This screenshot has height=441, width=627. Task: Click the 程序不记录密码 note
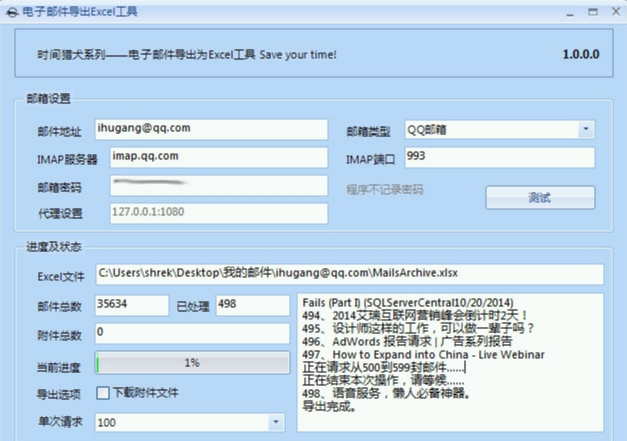tap(385, 190)
